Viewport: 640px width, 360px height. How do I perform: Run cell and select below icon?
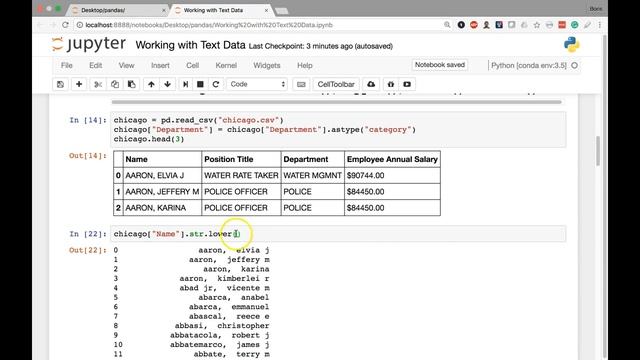[x=185, y=84]
